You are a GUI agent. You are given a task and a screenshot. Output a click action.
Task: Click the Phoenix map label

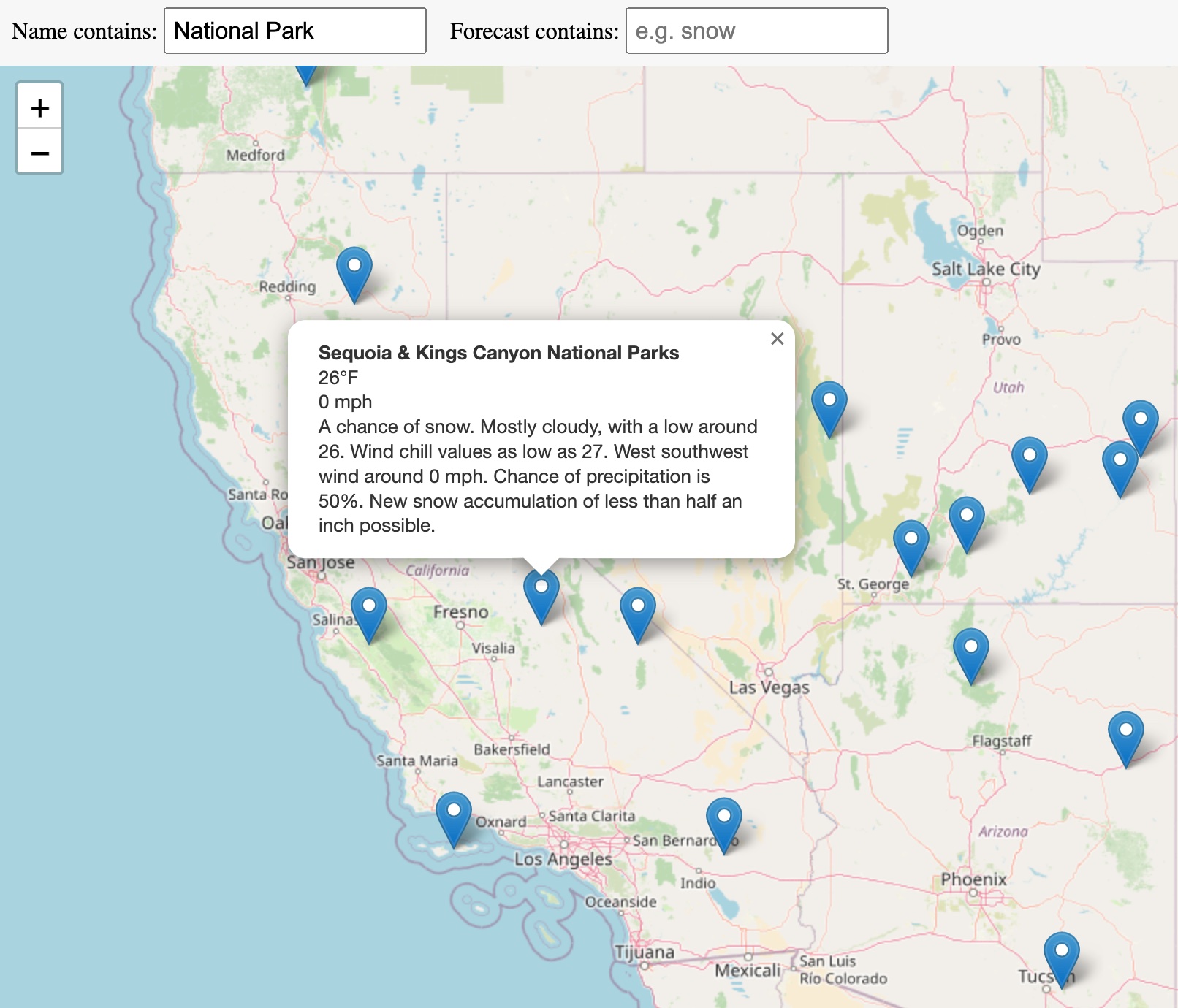click(973, 879)
